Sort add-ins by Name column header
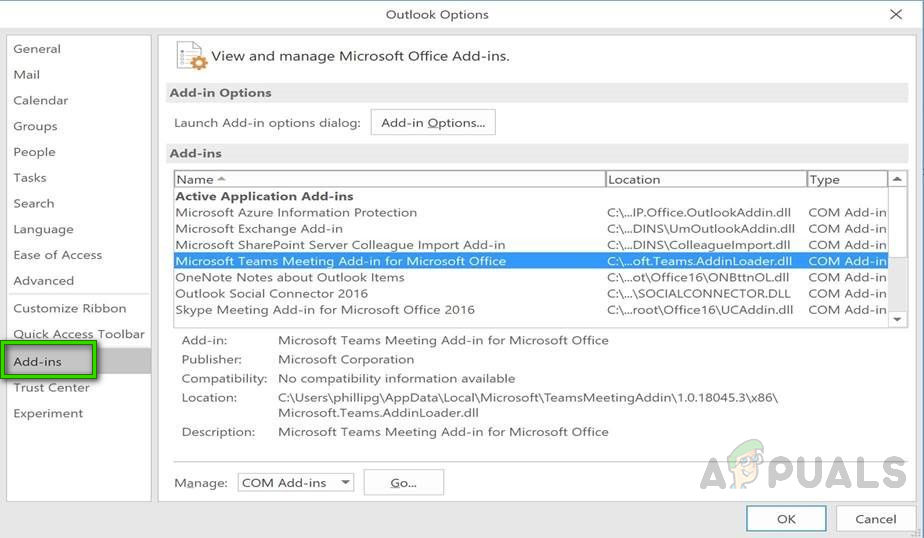Image resolution: width=924 pixels, height=538 pixels. pyautogui.click(x=390, y=179)
